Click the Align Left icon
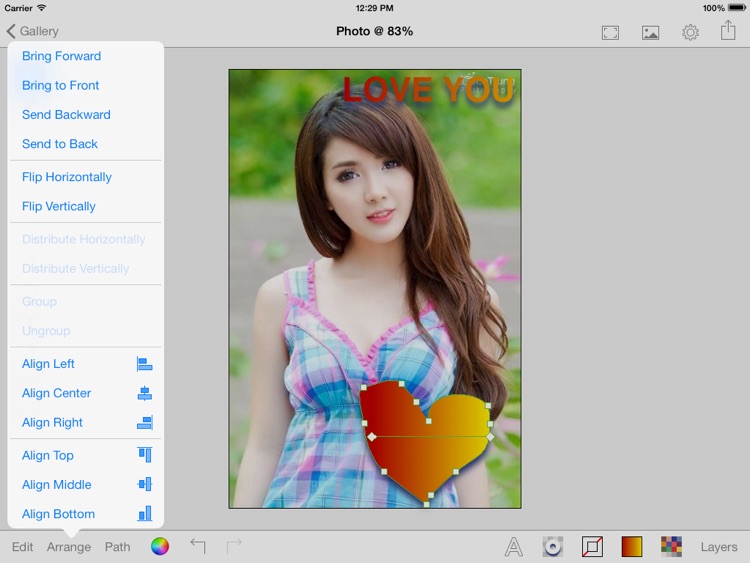 point(144,364)
